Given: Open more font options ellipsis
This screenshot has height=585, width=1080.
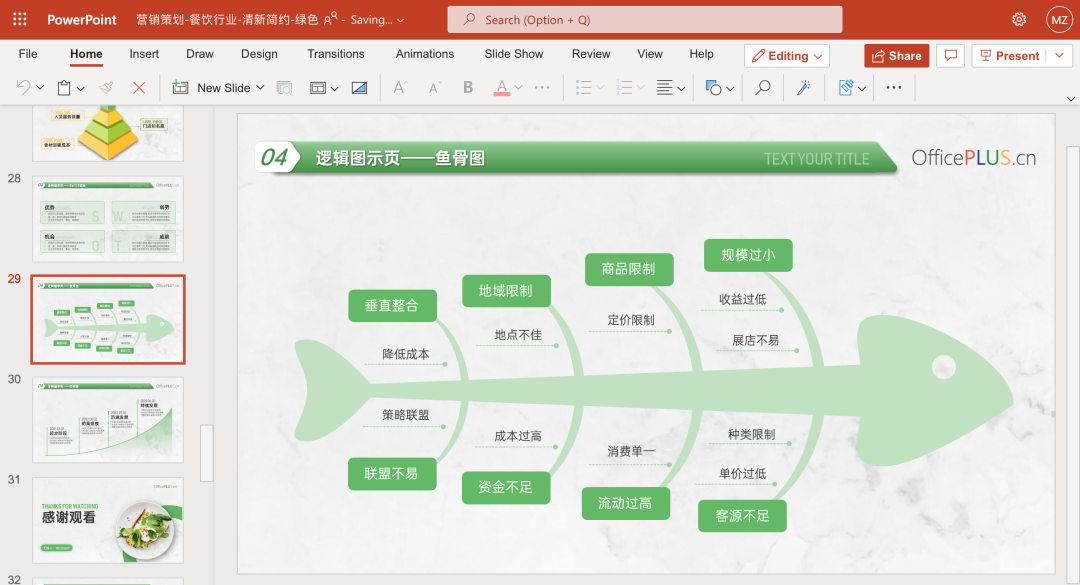Looking at the screenshot, I should (x=542, y=88).
